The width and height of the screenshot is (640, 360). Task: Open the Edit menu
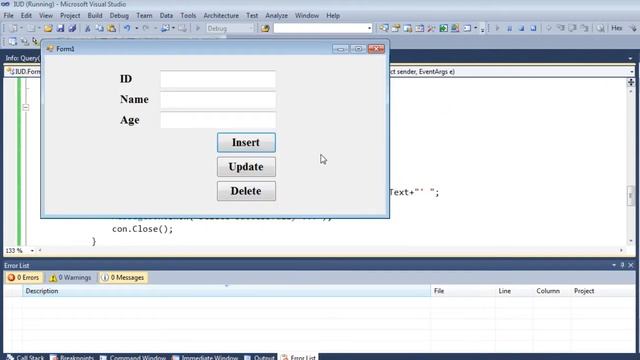tap(26, 16)
